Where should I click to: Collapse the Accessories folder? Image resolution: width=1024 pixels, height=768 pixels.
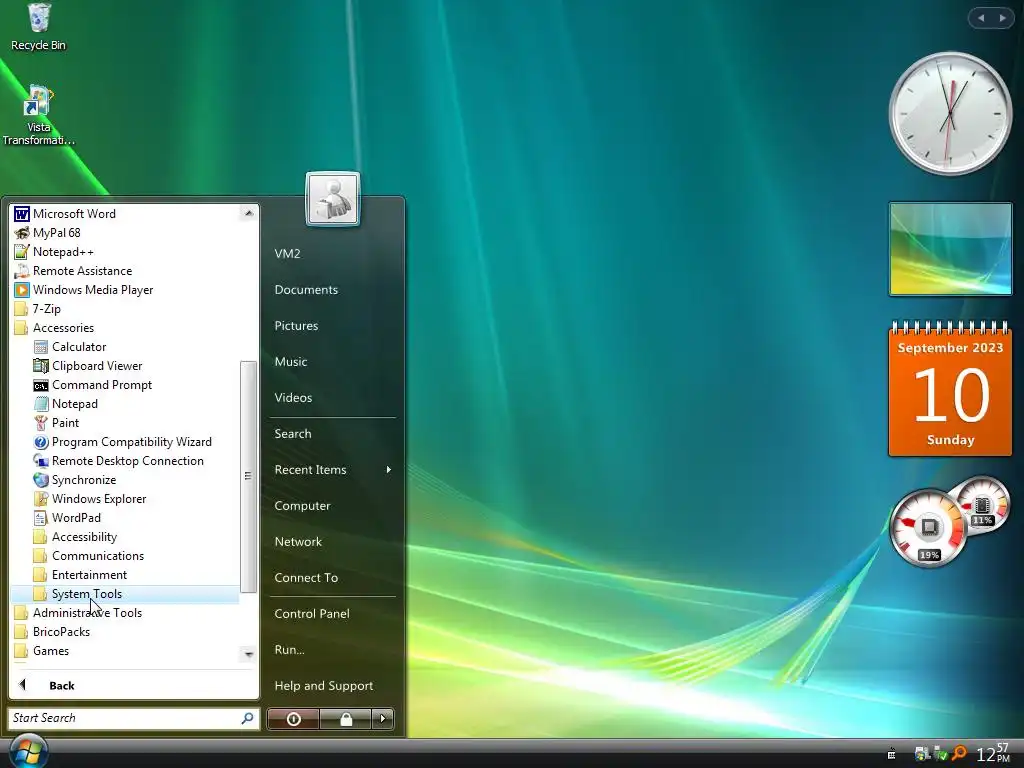click(54, 327)
